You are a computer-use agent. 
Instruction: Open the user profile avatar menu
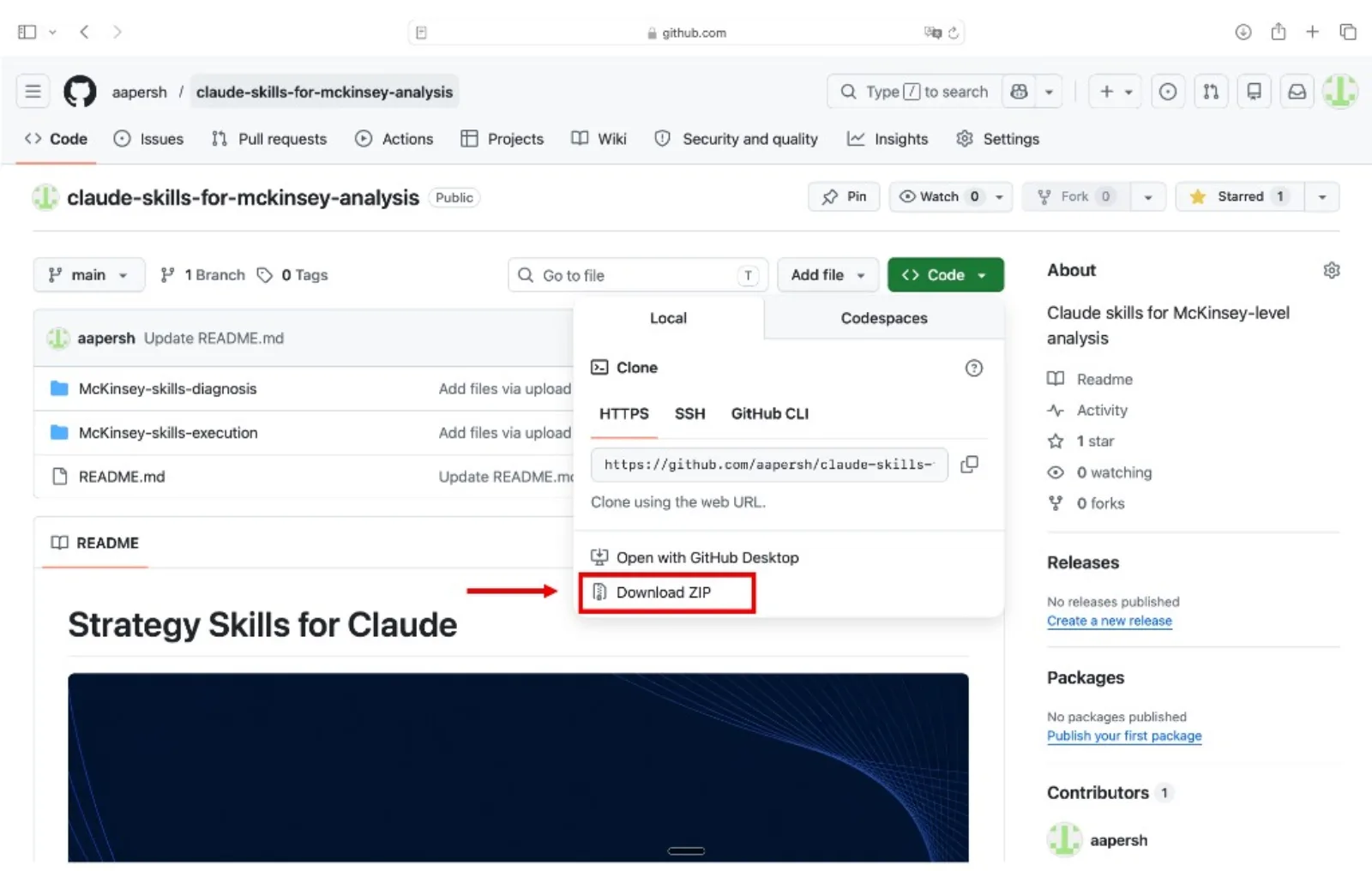point(1339,92)
